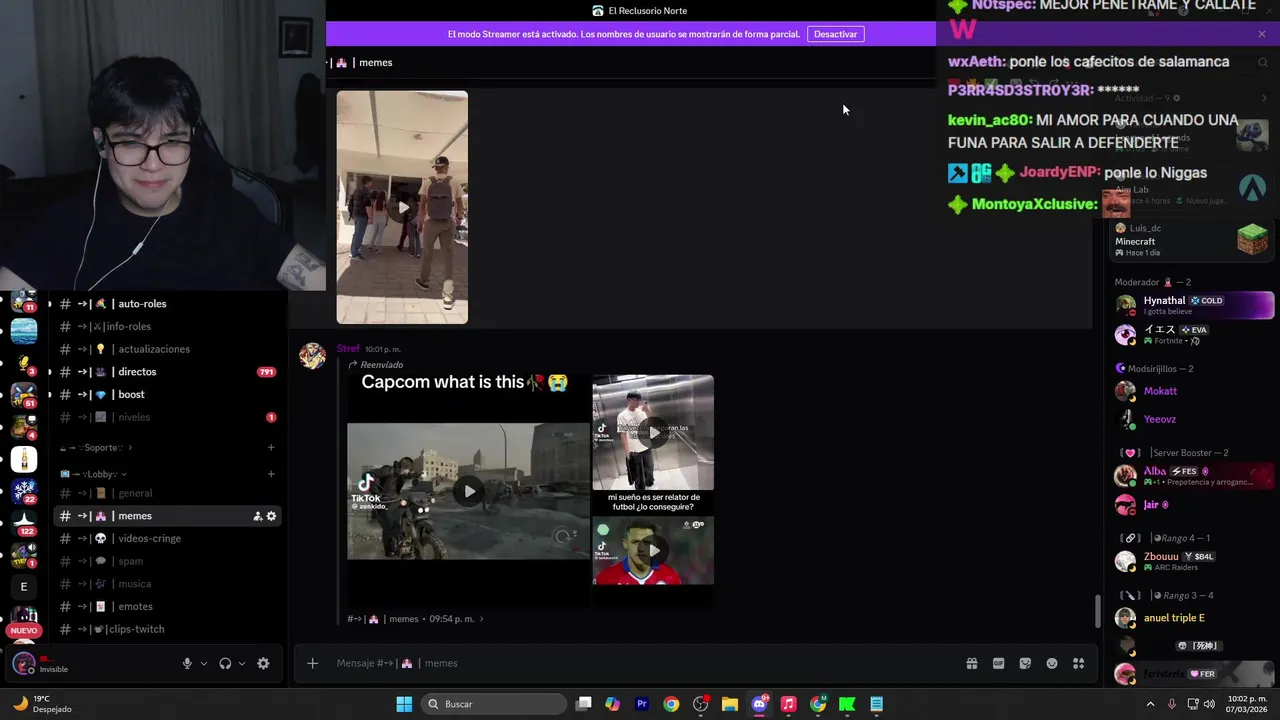
Task: Open the beer bottle server icon
Action: (x=24, y=459)
